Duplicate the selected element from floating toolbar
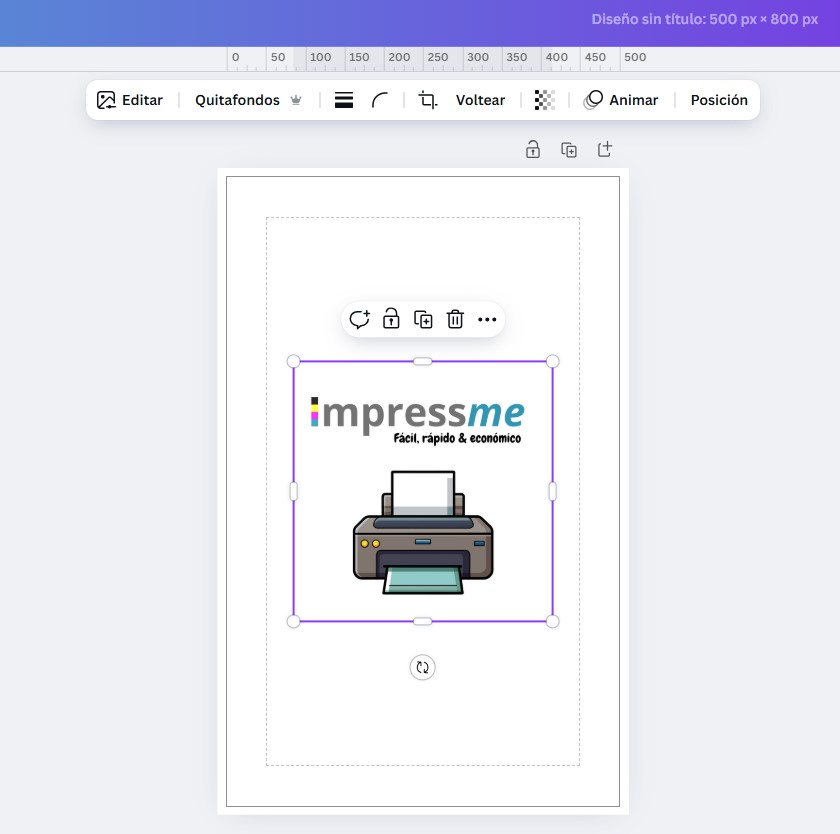The height and width of the screenshot is (834, 840). pos(423,320)
